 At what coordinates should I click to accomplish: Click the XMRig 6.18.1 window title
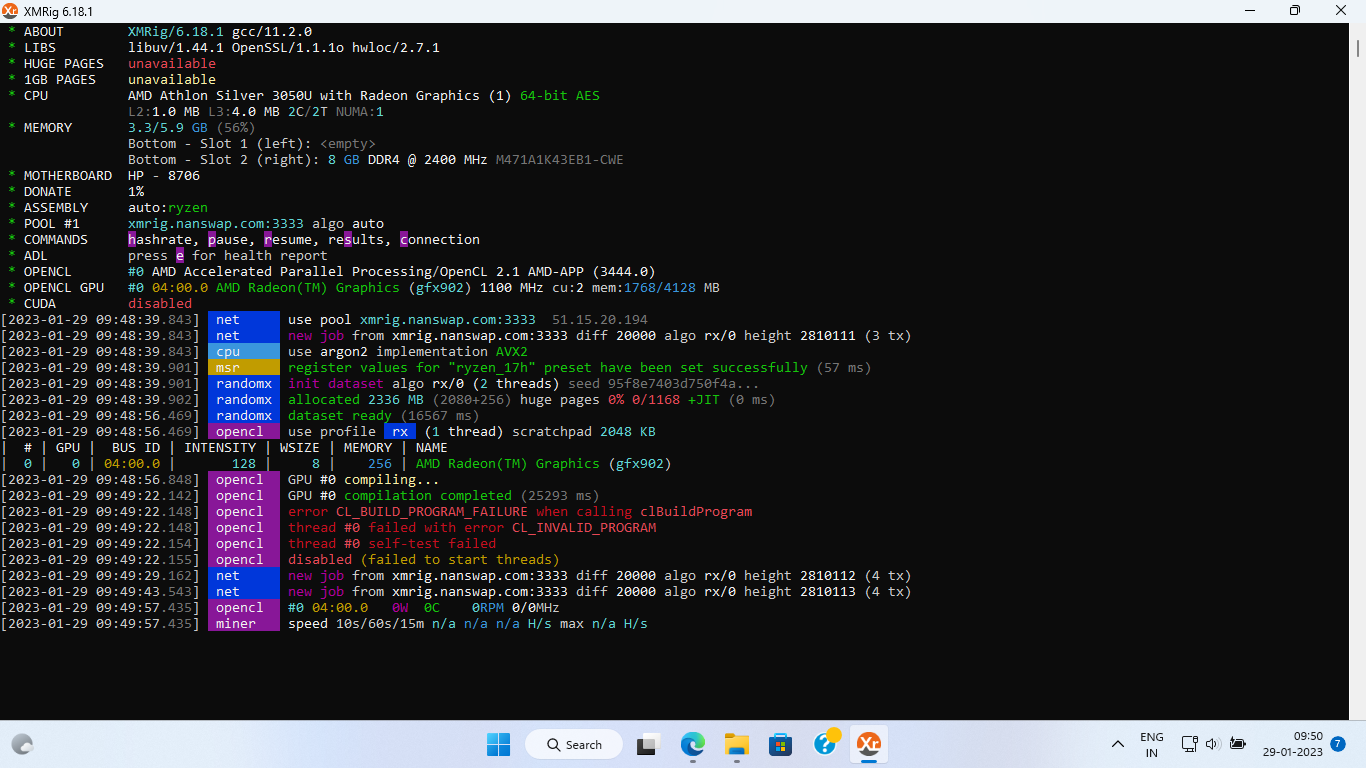(x=60, y=11)
